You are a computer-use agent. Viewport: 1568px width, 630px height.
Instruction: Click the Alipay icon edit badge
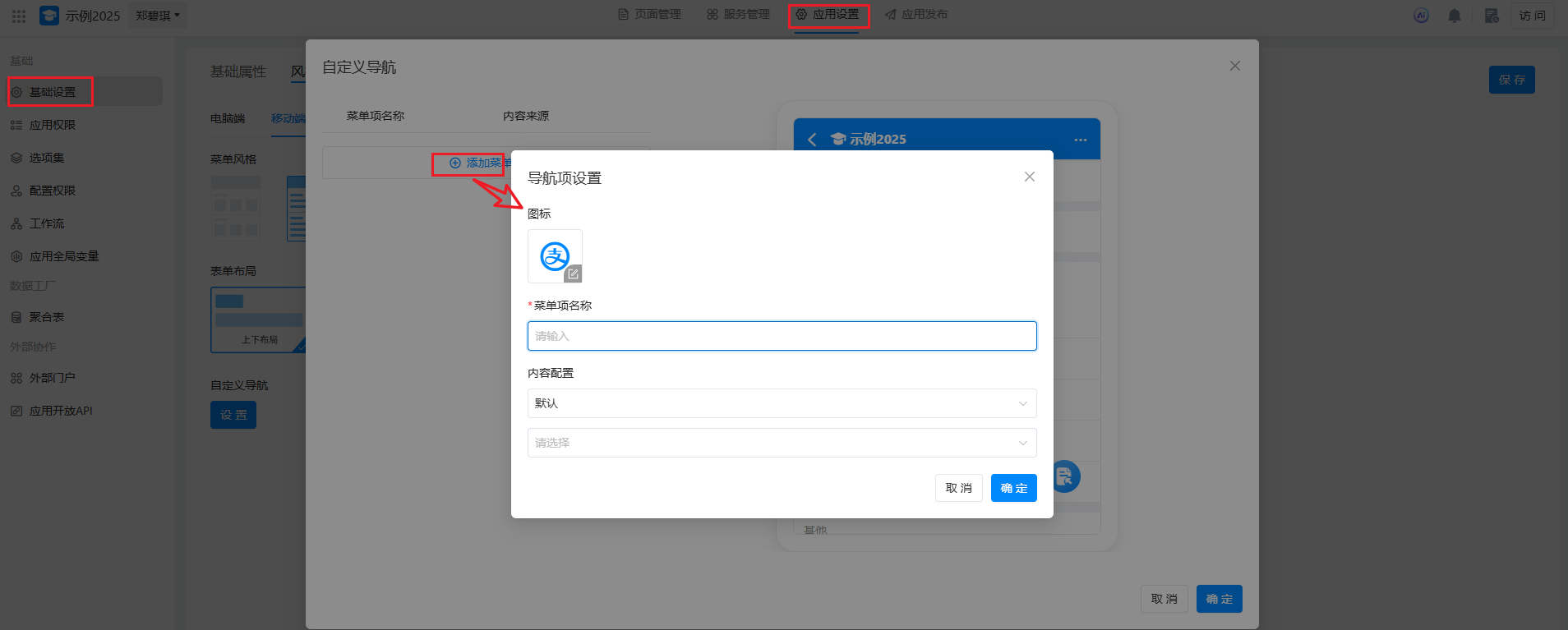pyautogui.click(x=573, y=274)
